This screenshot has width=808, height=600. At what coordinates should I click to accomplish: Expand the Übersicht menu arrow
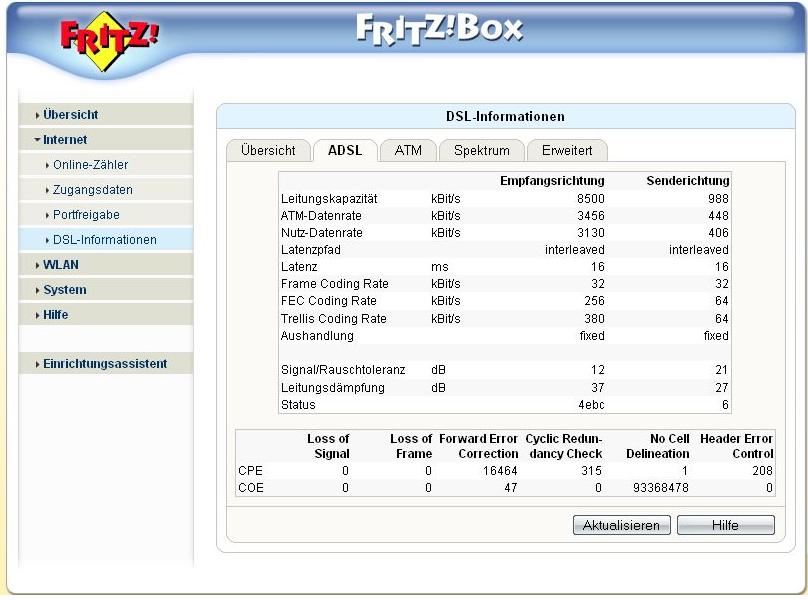tap(38, 115)
